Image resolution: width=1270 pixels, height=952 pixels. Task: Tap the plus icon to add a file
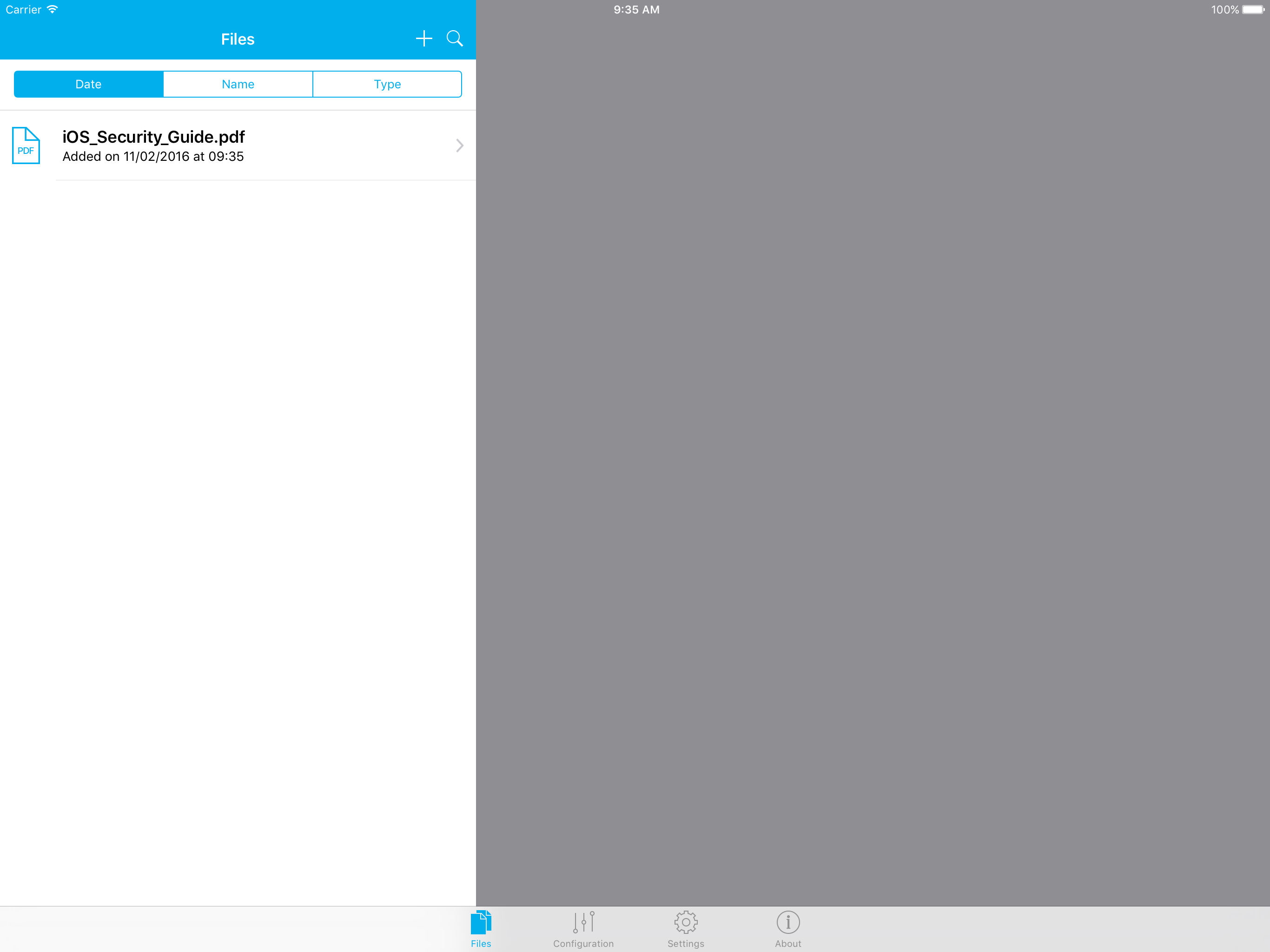423,39
